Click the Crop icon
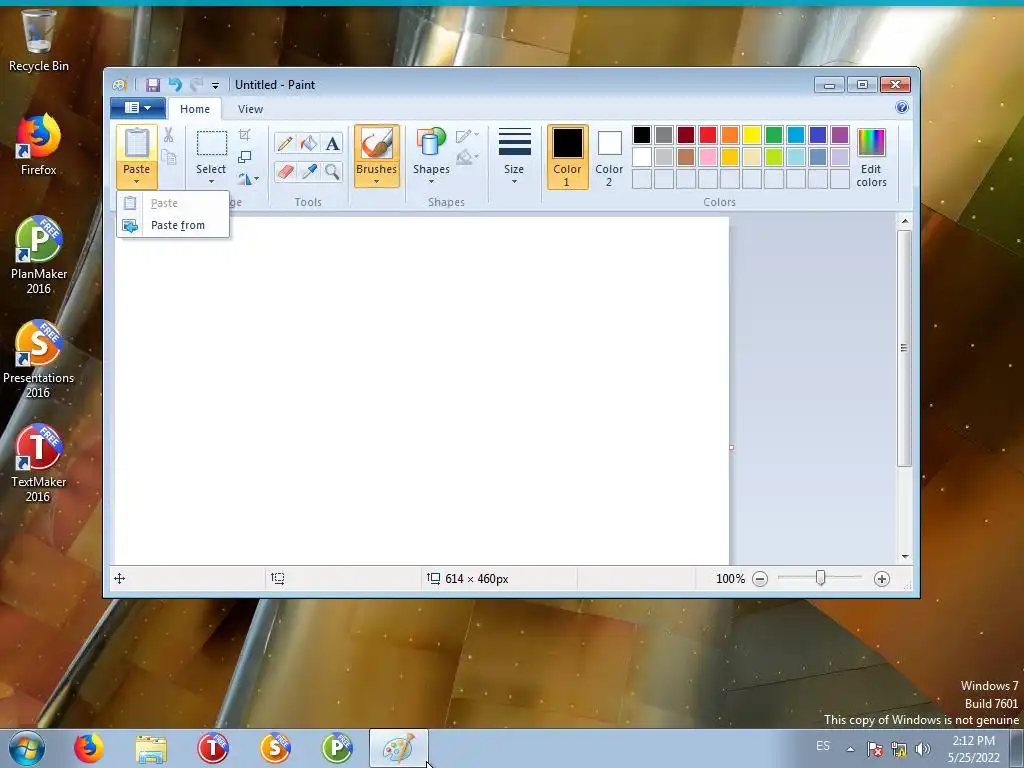Viewport: 1024px width, 768px height. [245, 135]
